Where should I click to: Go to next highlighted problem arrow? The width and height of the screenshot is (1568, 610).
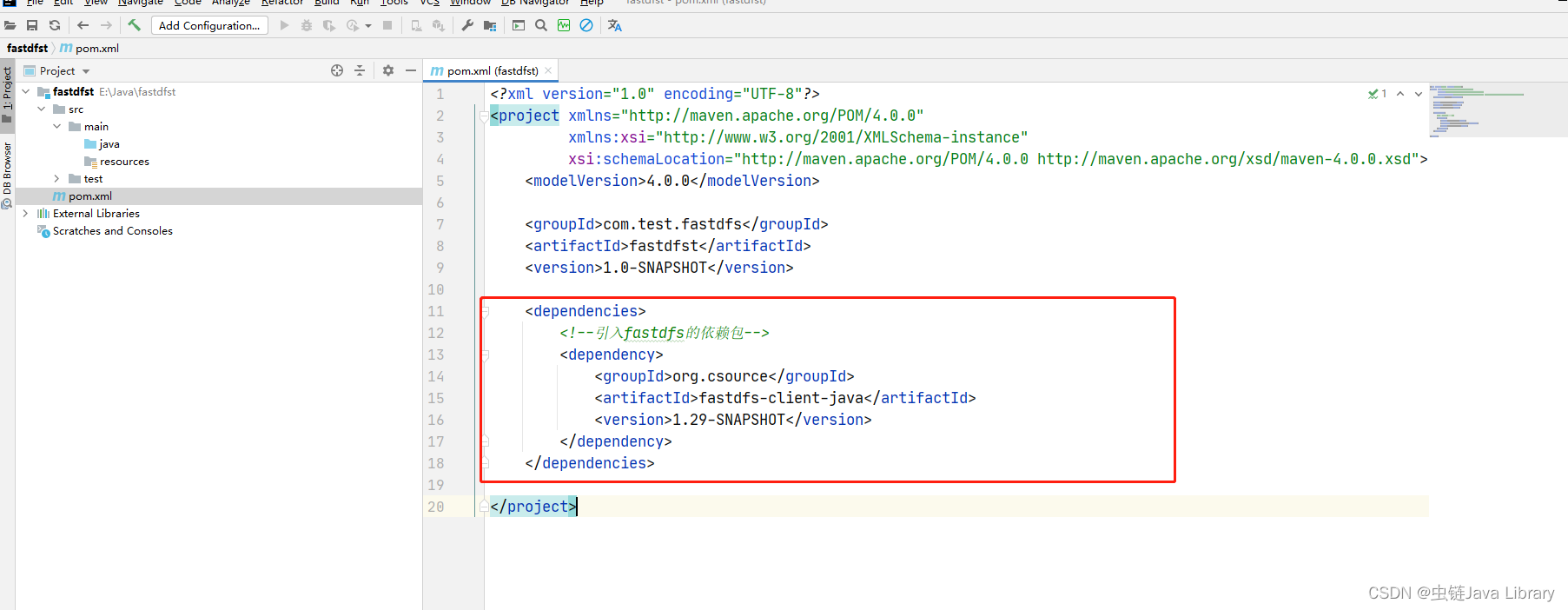click(x=1419, y=93)
